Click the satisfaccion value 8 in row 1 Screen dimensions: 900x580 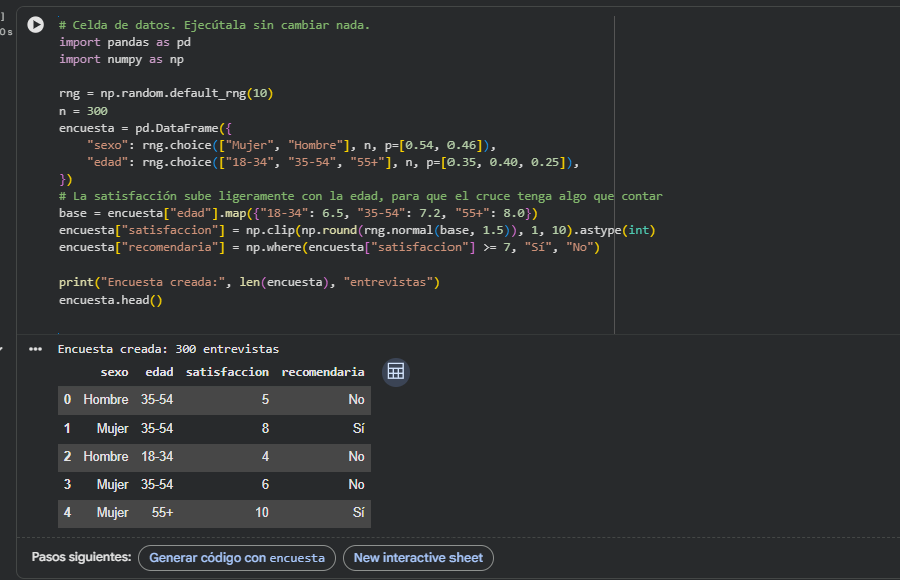coord(265,428)
